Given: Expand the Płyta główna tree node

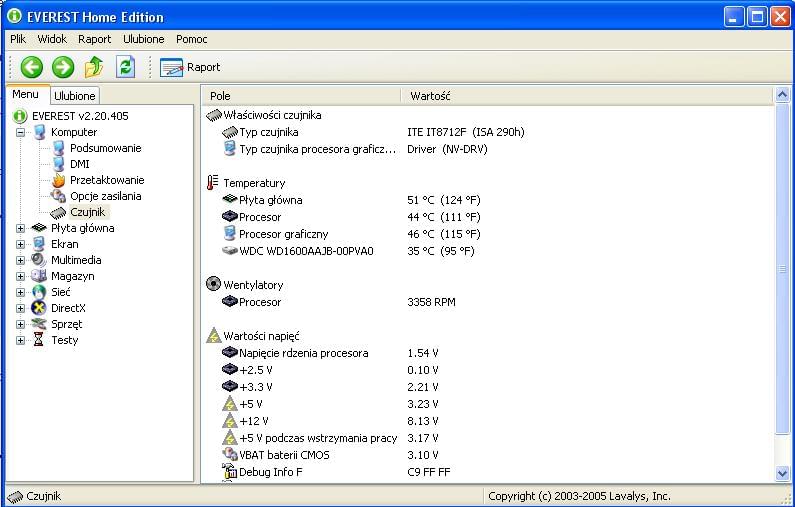Looking at the screenshot, I should (x=20, y=228).
